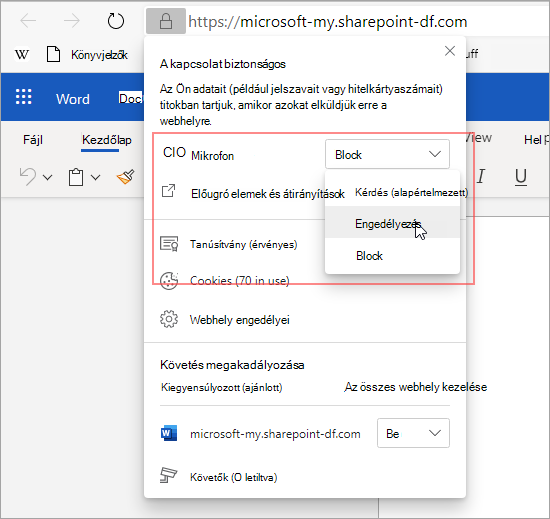This screenshot has width=550, height=519.
Task: Open Cookies (70 in use)
Action: click(240, 281)
